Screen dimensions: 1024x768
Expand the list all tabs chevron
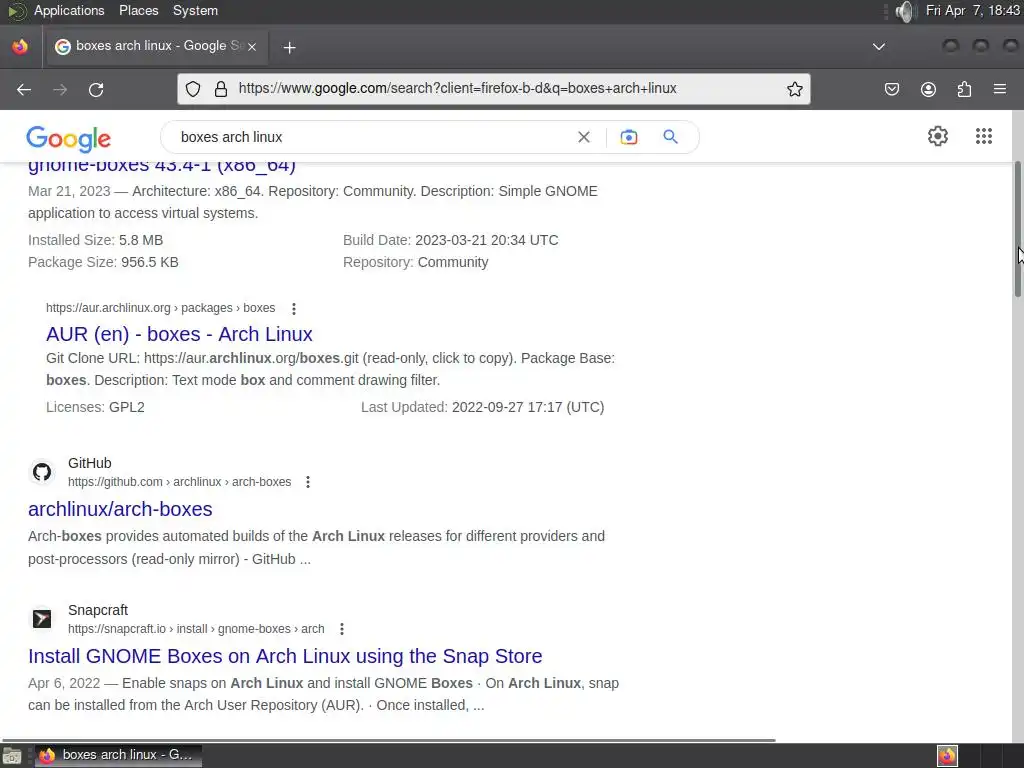(879, 46)
